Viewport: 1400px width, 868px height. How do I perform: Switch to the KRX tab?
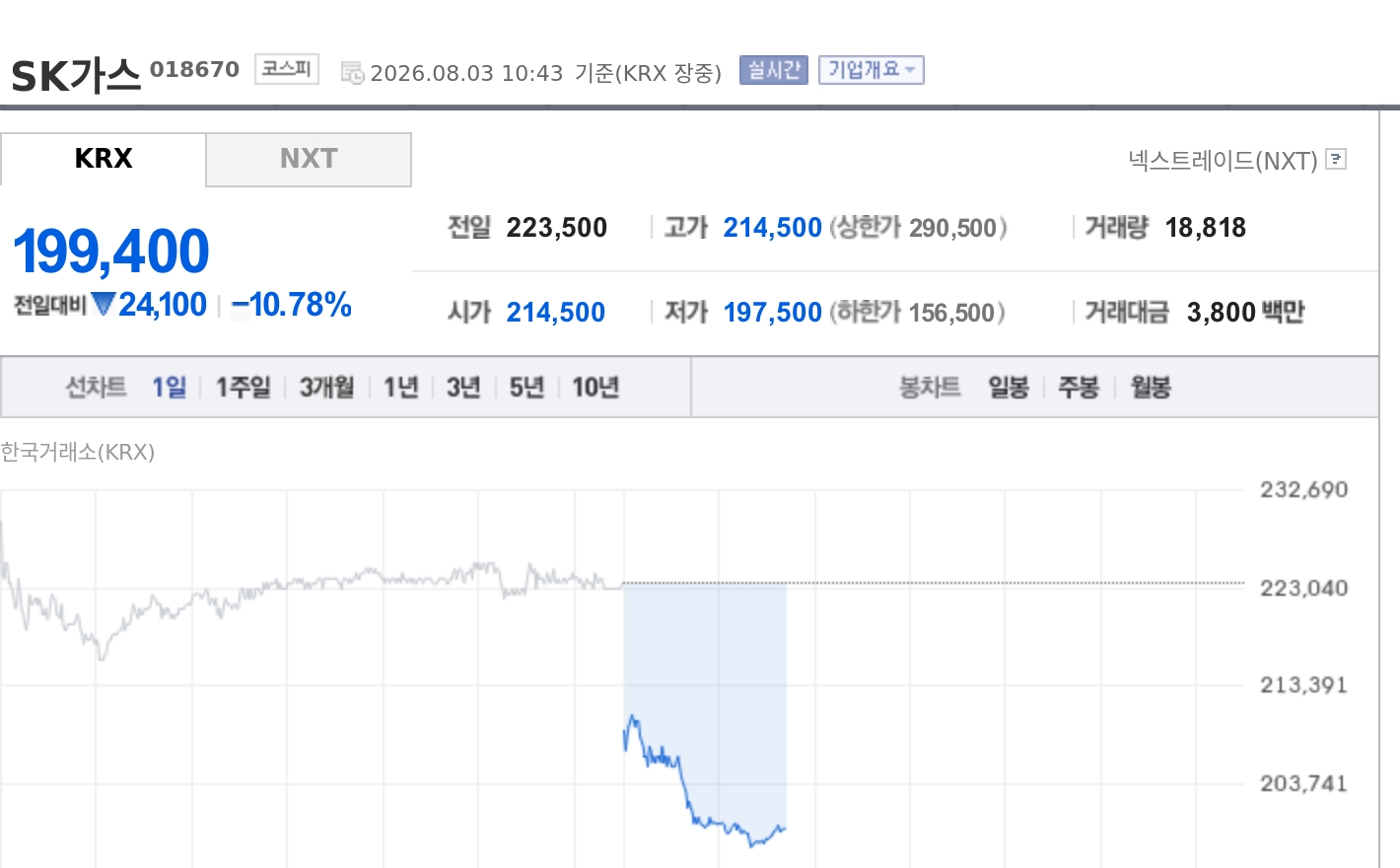104,159
